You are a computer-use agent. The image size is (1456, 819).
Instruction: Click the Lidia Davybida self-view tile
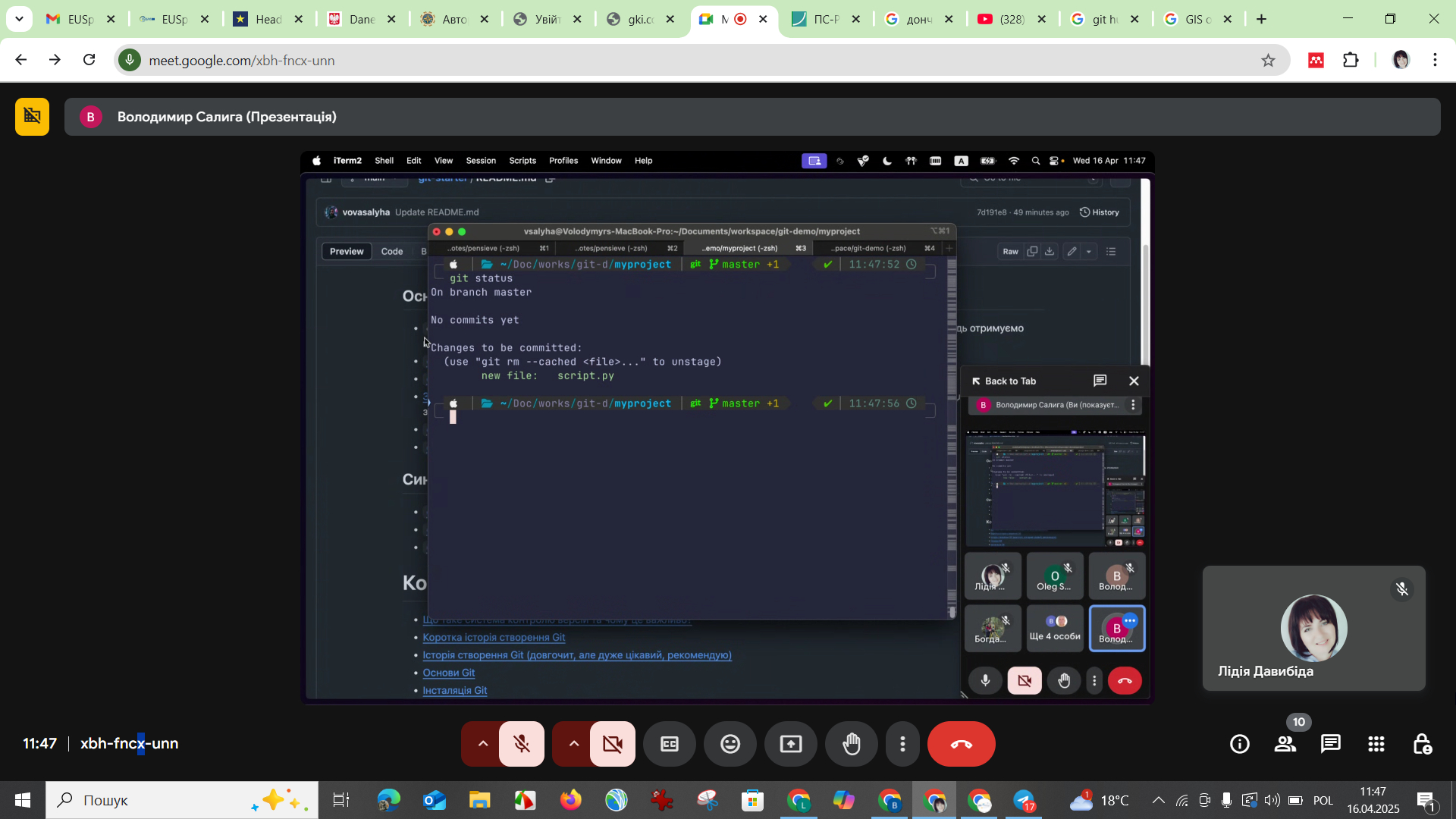pos(1313,628)
